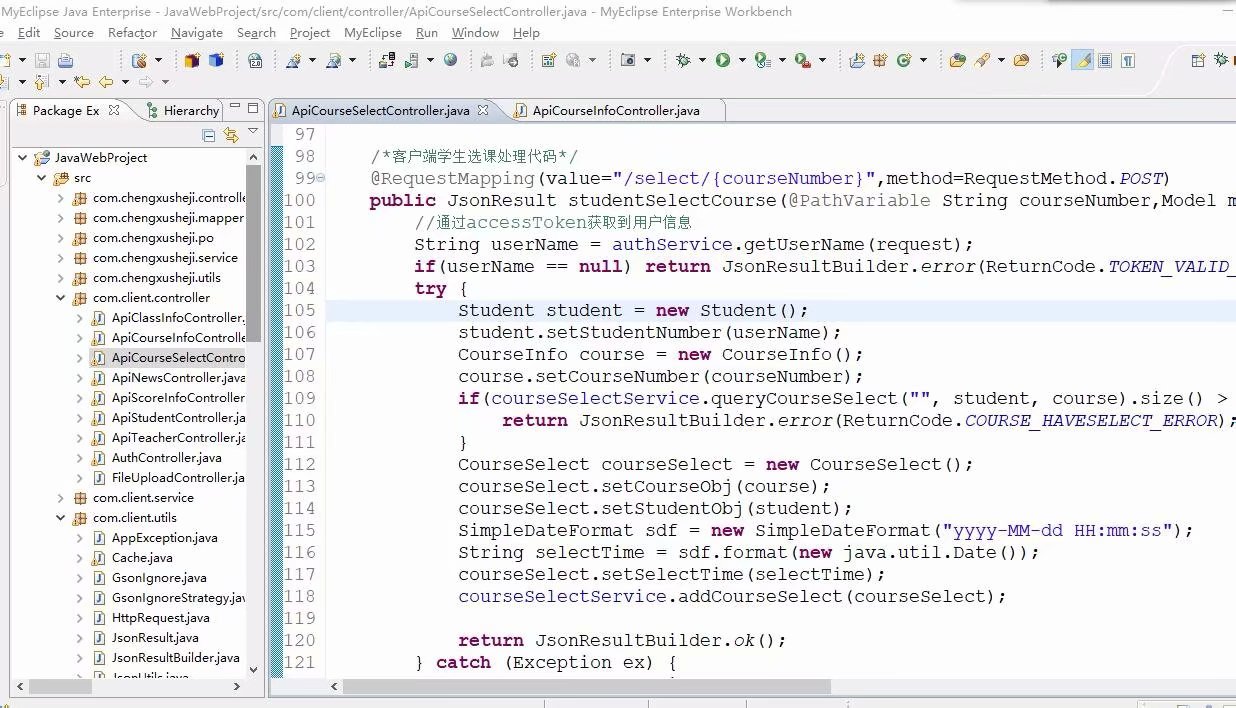Image resolution: width=1236 pixels, height=708 pixels.
Task: Close the ApiCourseSelectController.java editor tab
Action: (483, 110)
